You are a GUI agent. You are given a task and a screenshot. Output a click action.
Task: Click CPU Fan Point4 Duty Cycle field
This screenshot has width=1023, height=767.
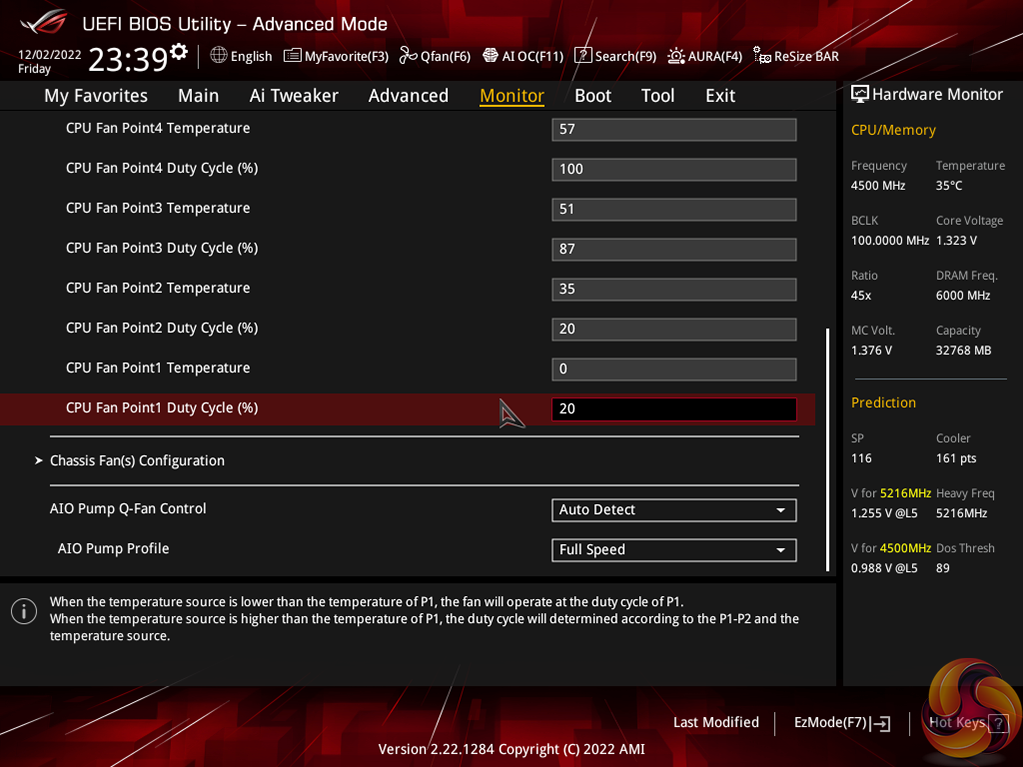tap(674, 169)
